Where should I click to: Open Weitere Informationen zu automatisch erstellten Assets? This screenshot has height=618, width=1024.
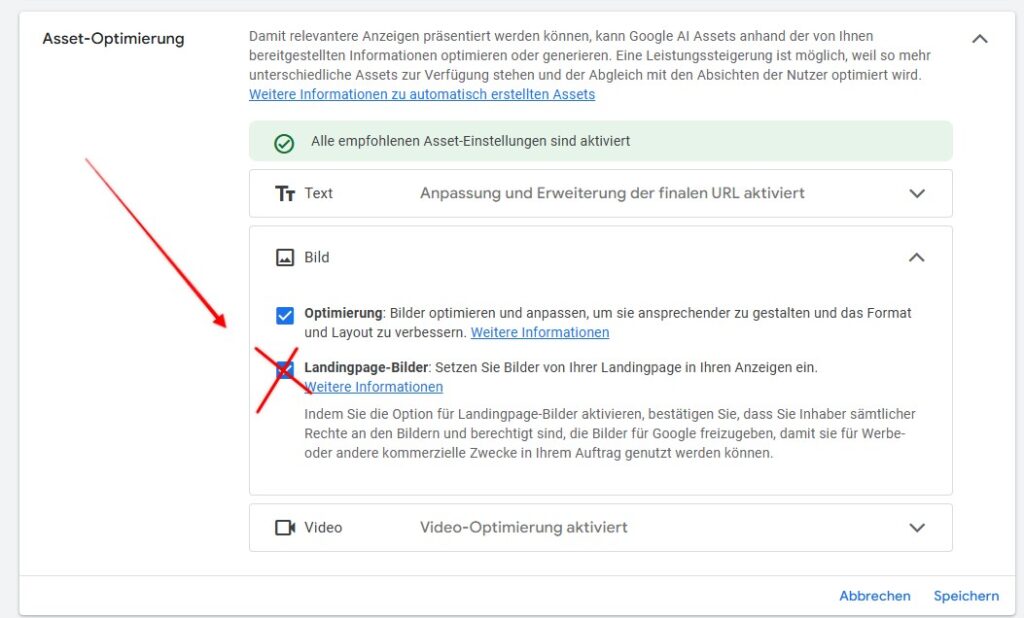(421, 94)
